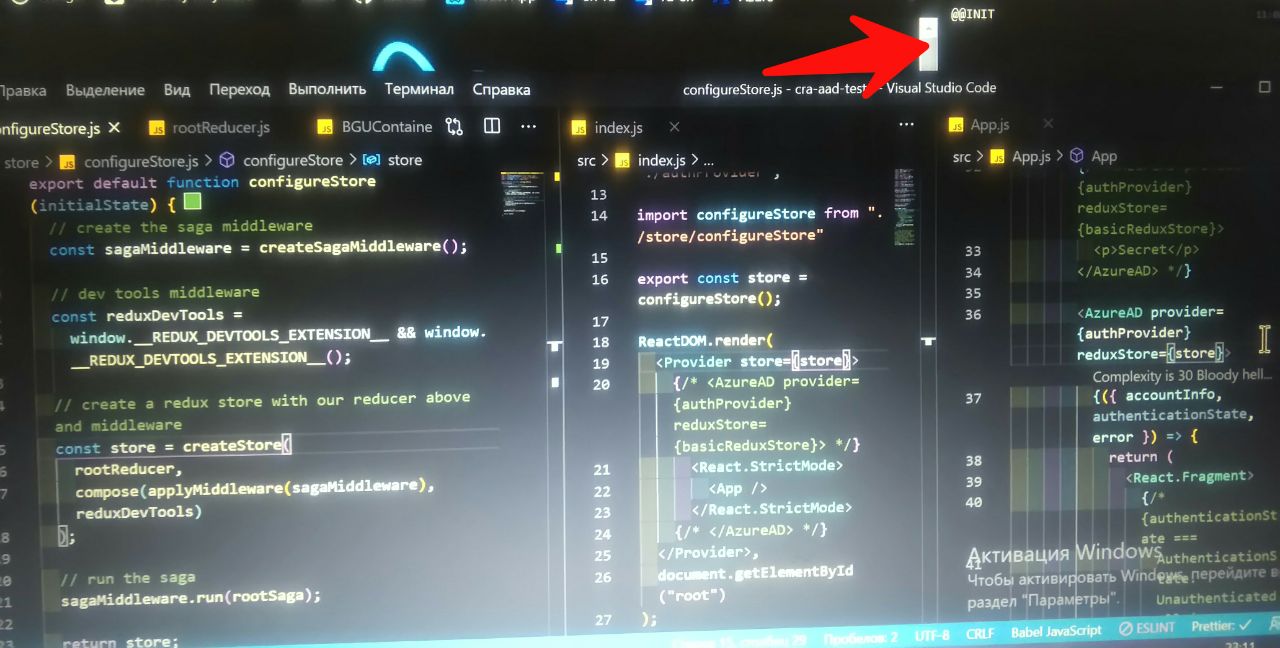Click document.getElementById in index.js

756,573
